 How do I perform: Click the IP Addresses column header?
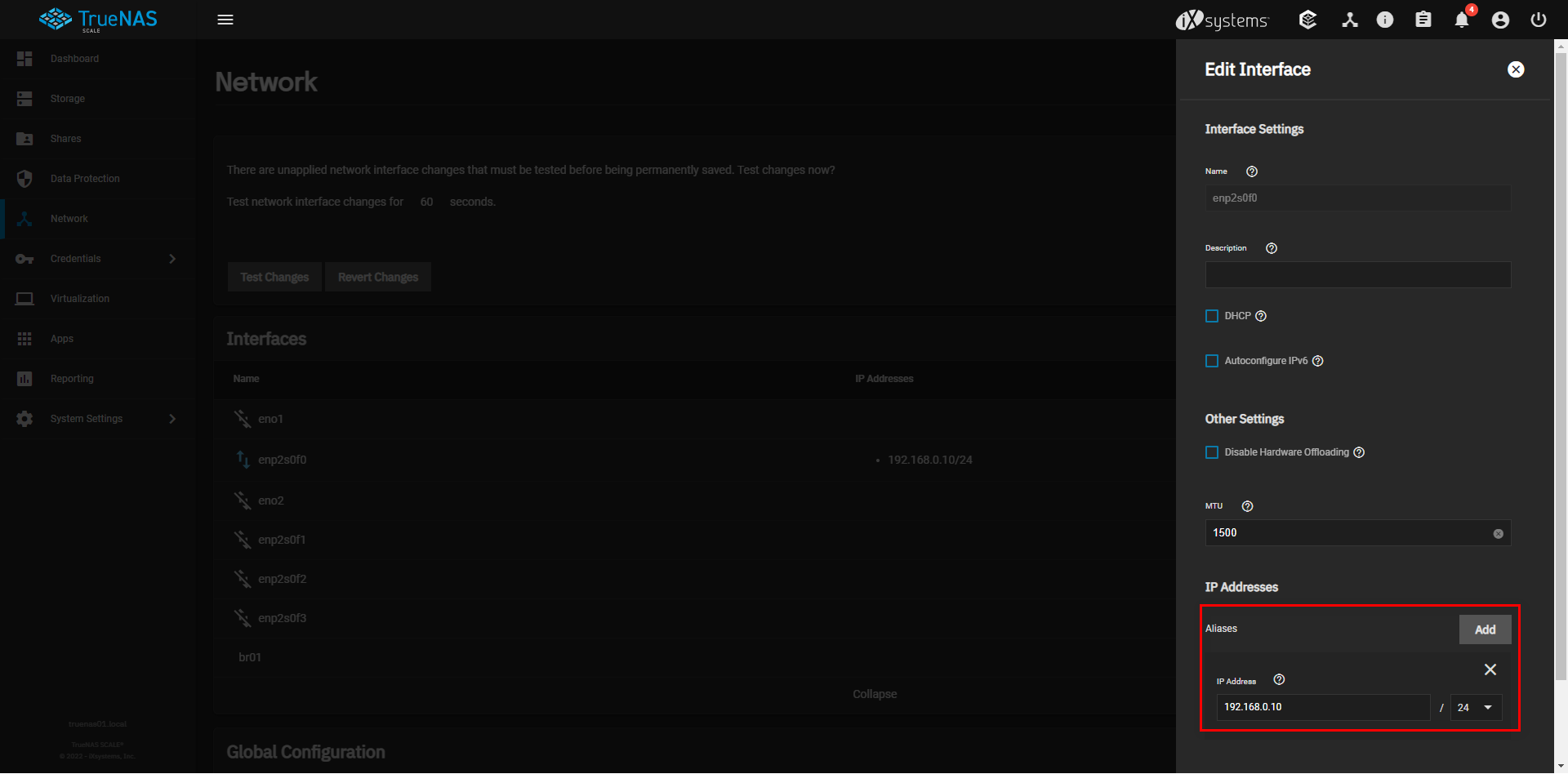[x=884, y=379]
